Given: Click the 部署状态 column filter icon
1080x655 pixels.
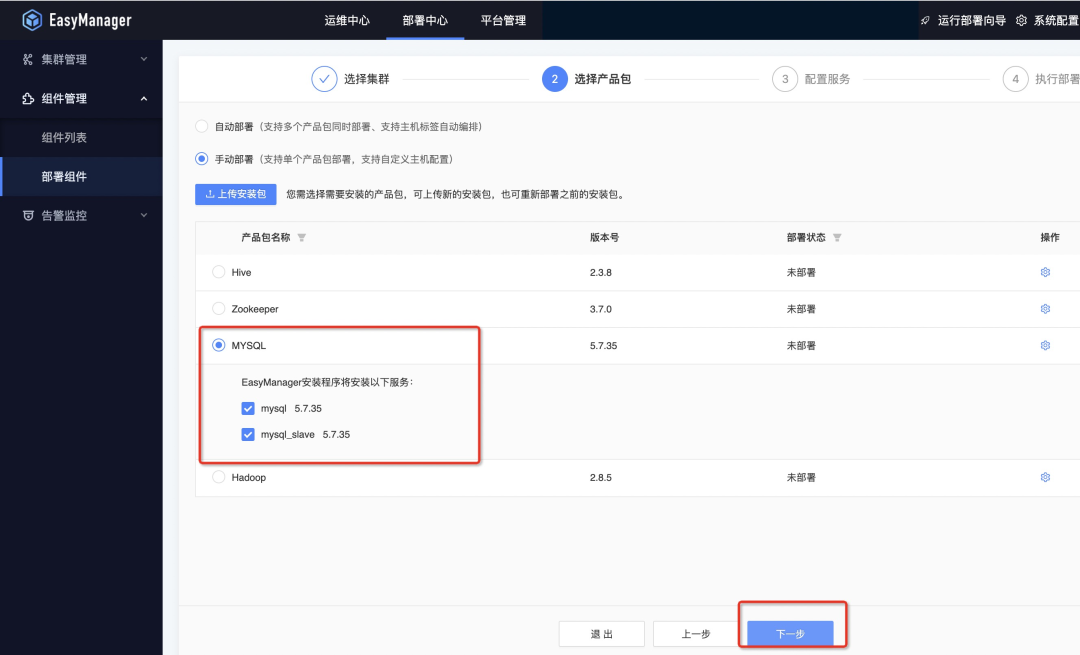Looking at the screenshot, I should tap(837, 238).
